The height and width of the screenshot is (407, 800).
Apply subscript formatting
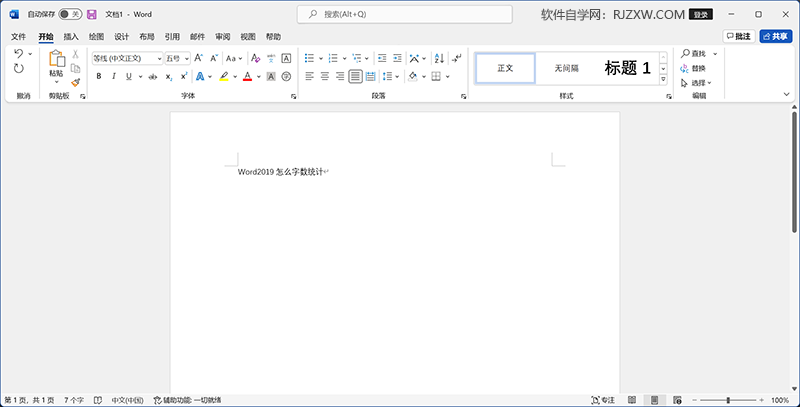tap(169, 77)
